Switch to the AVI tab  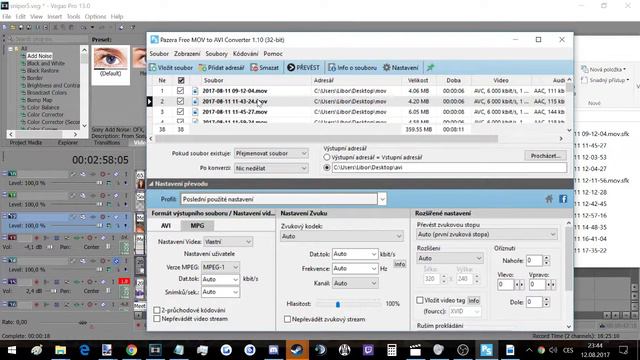166,226
